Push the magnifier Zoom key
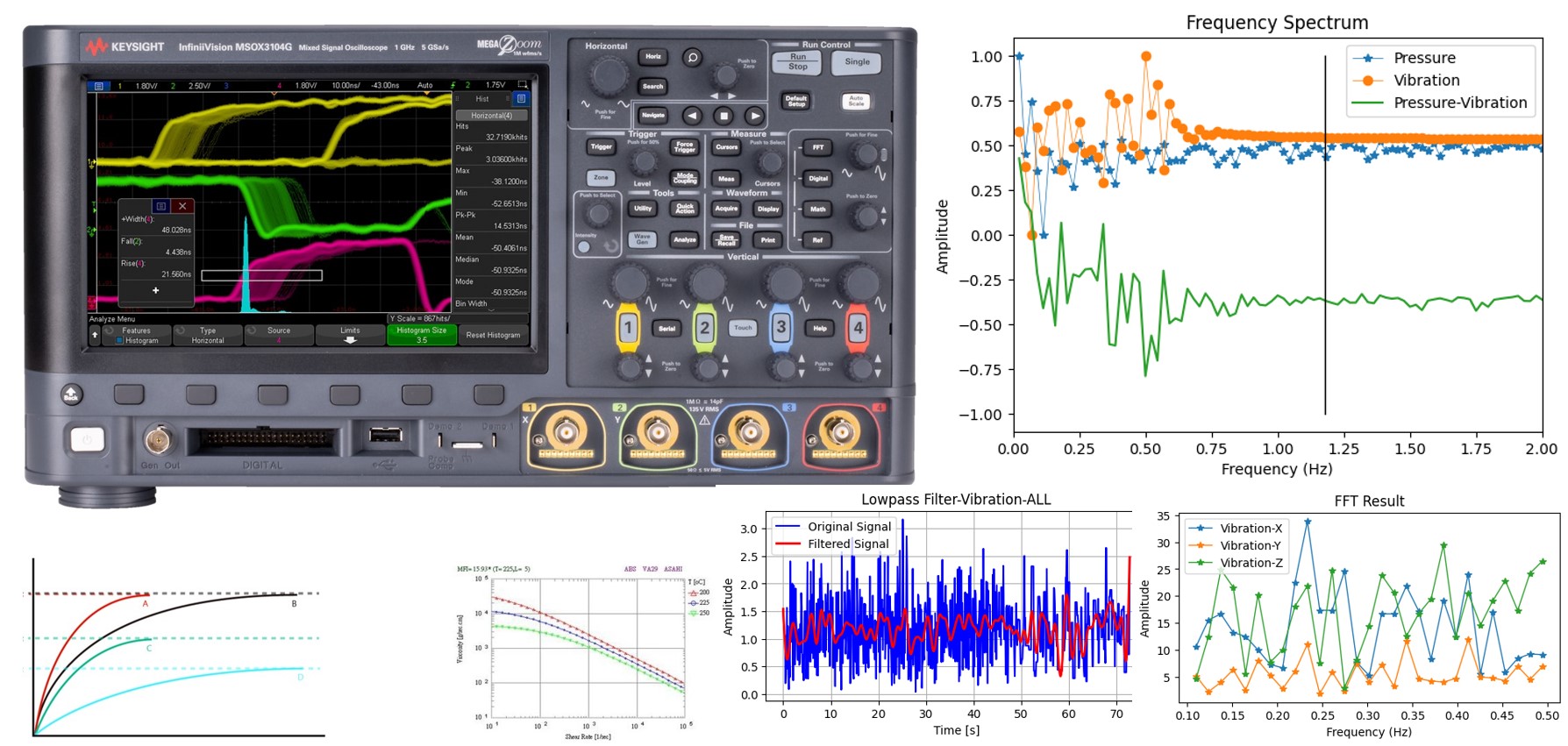 pos(693,58)
